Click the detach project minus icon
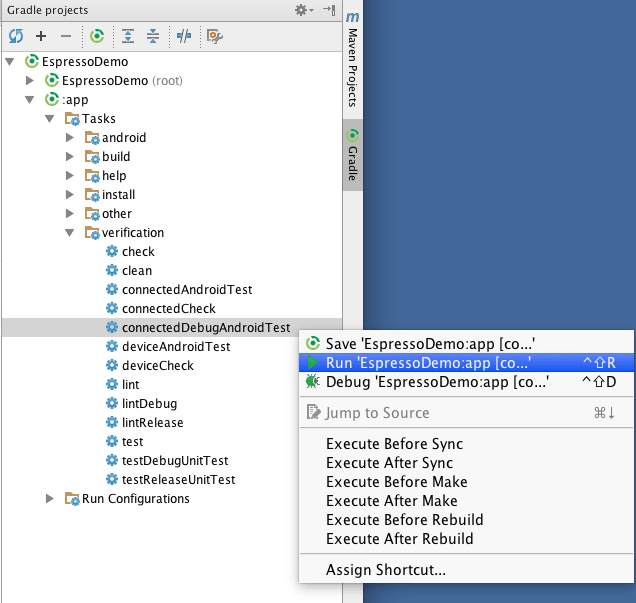This screenshot has height=603, width=636. 66,36
